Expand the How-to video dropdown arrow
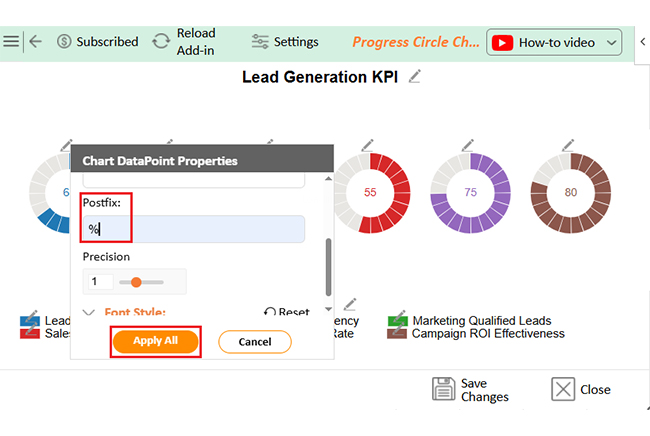 [612, 42]
